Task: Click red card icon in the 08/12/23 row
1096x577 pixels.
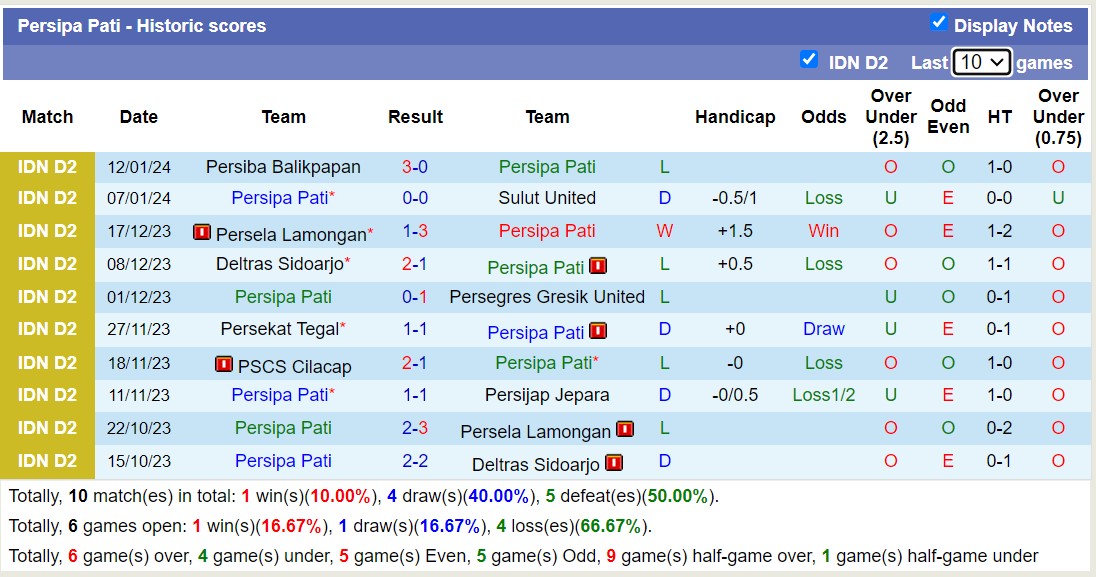Action: tap(598, 266)
